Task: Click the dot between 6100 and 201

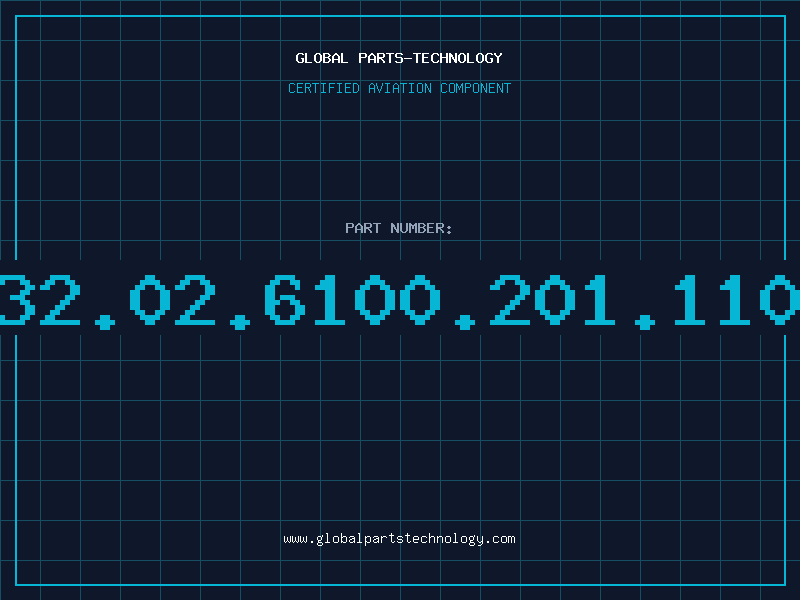Action: tap(465, 322)
